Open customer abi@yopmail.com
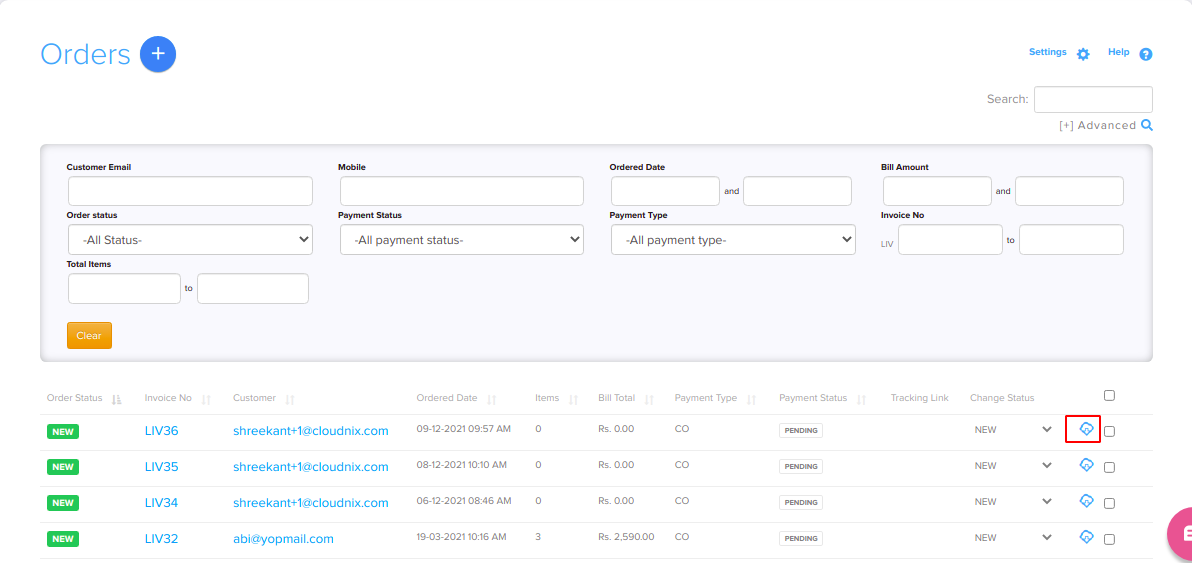 [284, 539]
